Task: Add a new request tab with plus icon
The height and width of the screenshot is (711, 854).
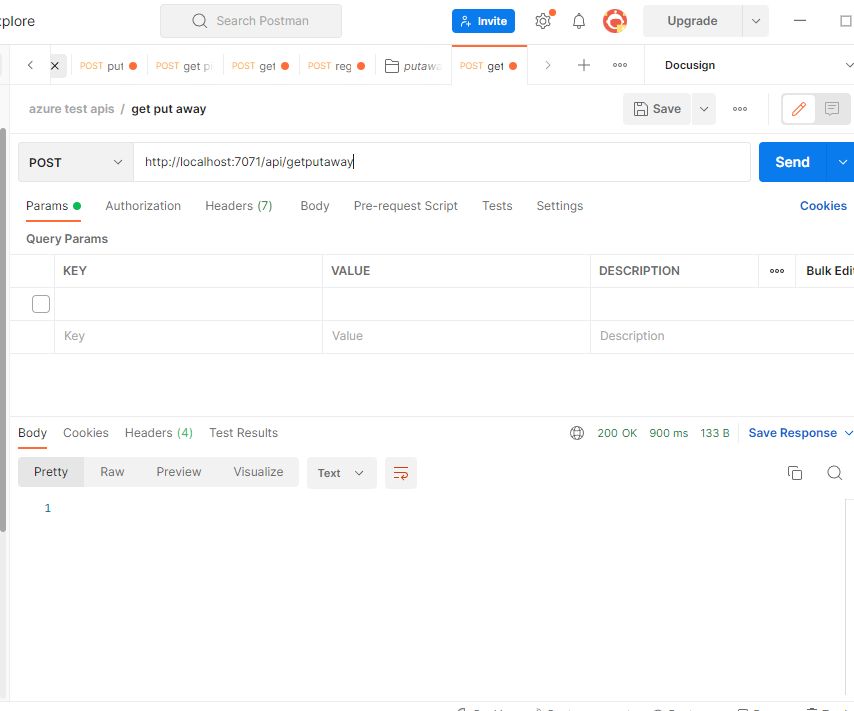Action: point(583,65)
